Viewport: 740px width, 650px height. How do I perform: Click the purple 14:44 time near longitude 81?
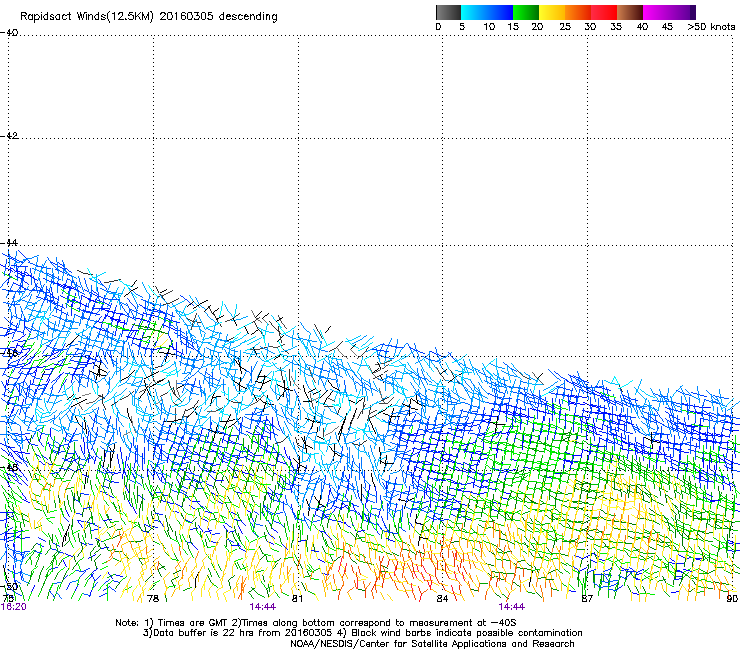point(262,607)
